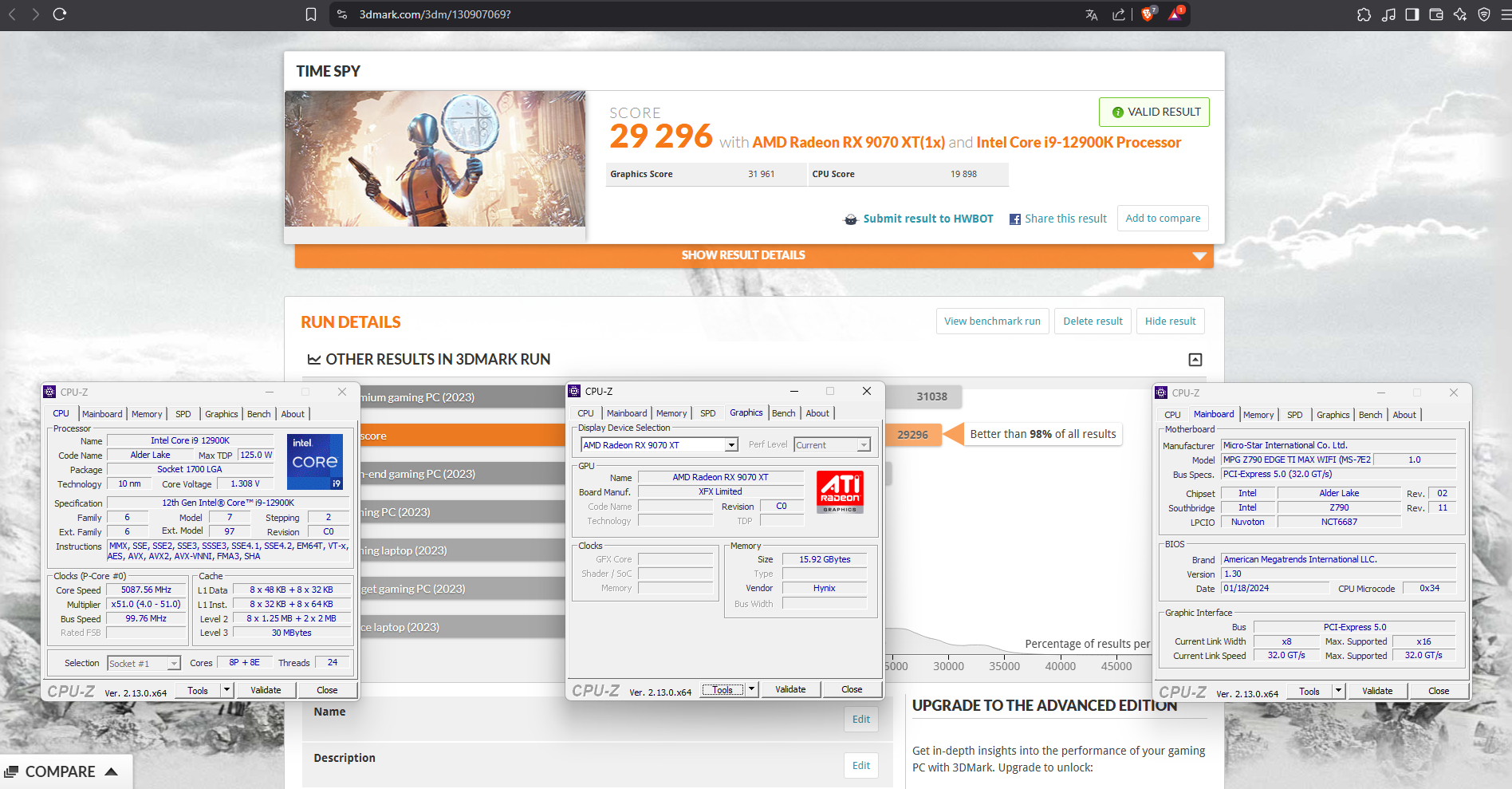
Task: Click the CPU-Z app icon in middle window title bar
Action: coord(574,391)
